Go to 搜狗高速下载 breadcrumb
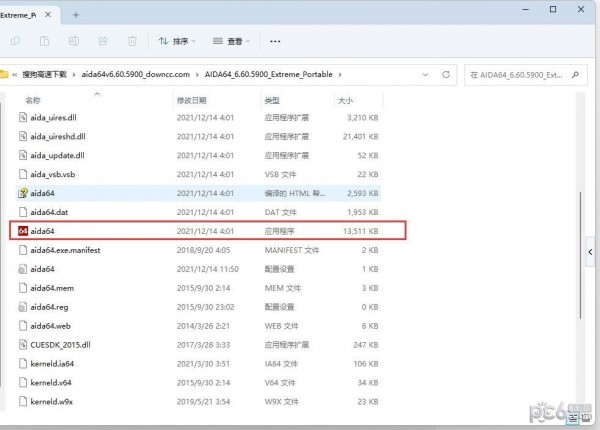This screenshot has width=600, height=430. 44,74
